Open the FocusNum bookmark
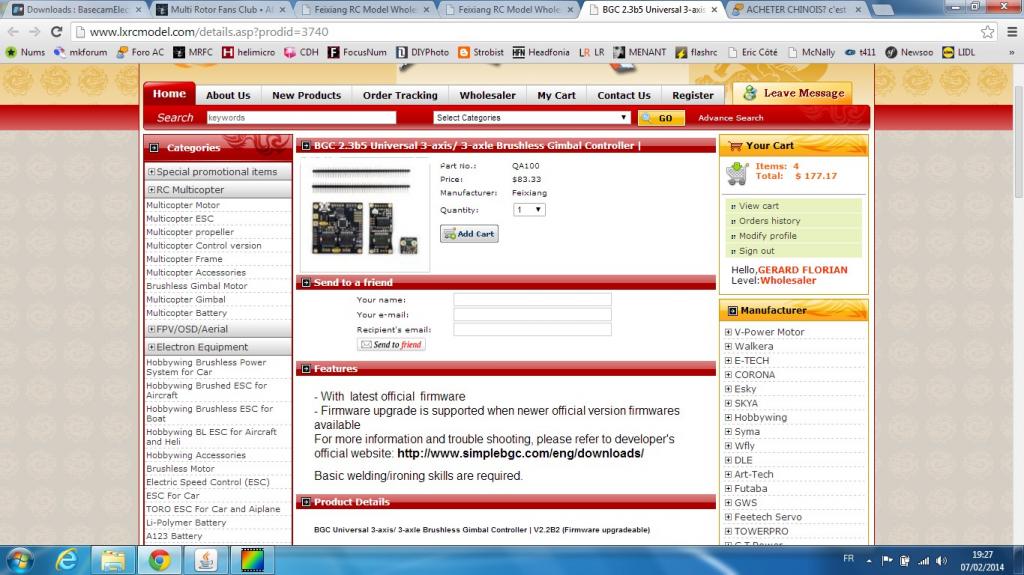 (357, 52)
